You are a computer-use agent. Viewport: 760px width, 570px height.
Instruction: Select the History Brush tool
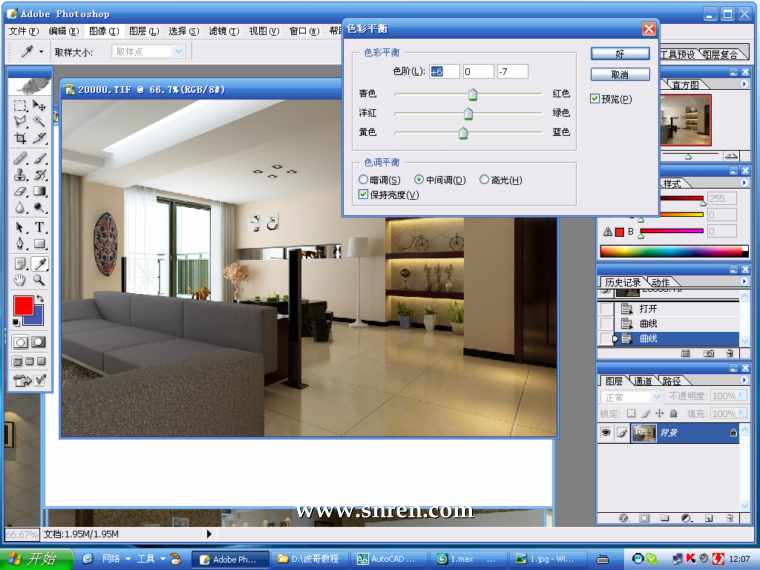tap(39, 174)
